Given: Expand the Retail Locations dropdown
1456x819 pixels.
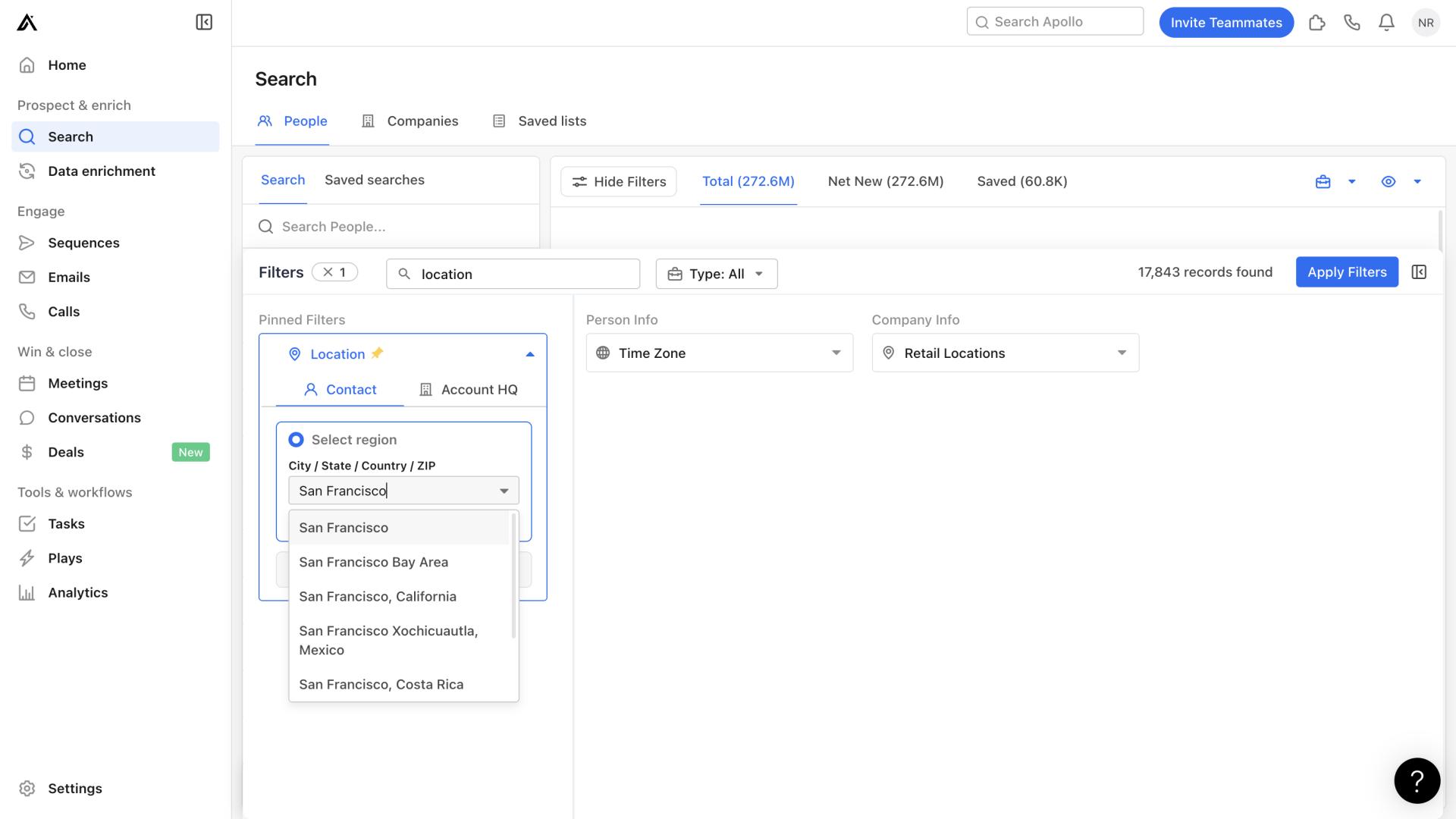Looking at the screenshot, I should [x=1003, y=352].
